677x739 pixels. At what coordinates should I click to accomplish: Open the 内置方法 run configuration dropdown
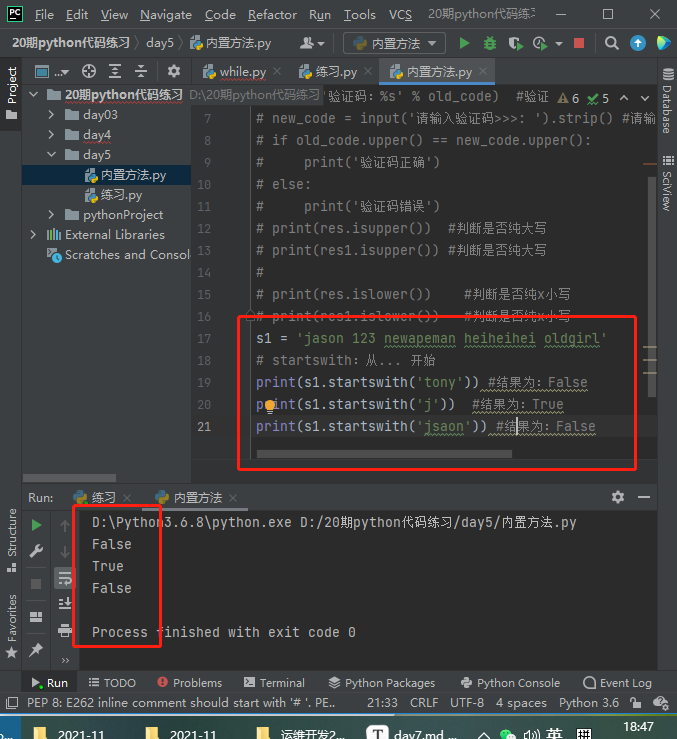(394, 43)
